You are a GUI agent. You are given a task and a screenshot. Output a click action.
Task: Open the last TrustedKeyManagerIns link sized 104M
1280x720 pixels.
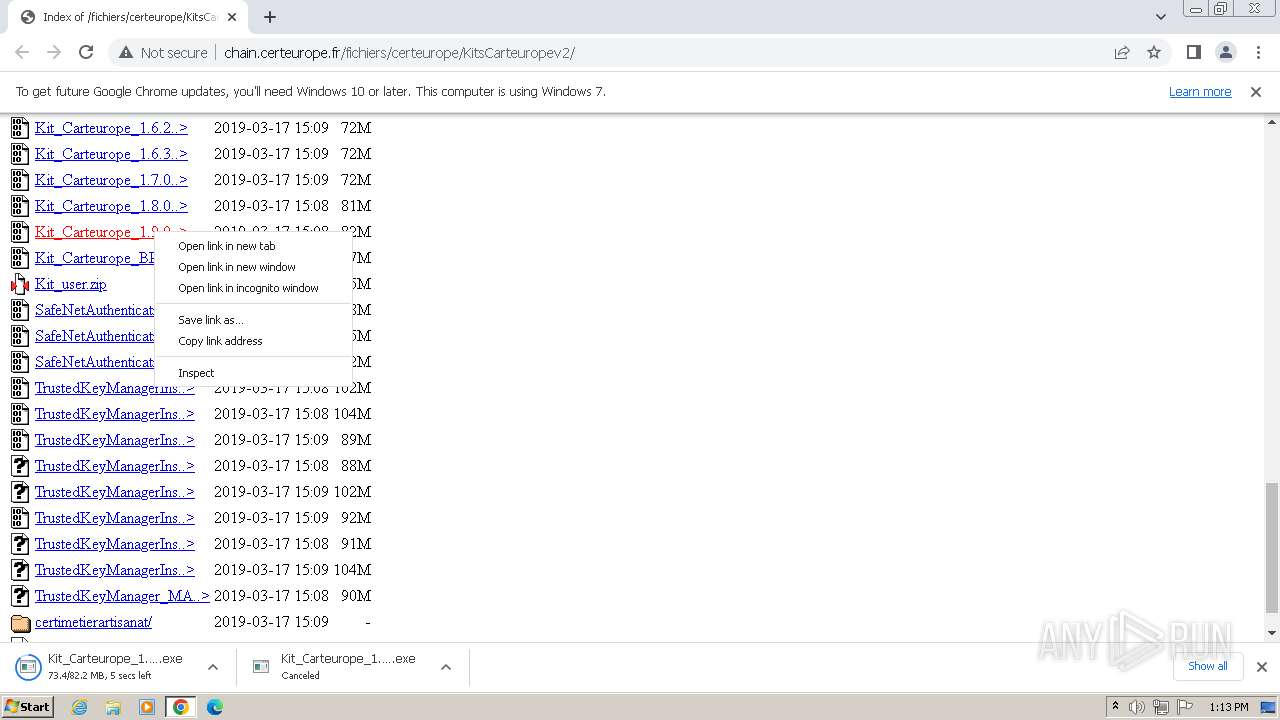[x=115, y=570]
